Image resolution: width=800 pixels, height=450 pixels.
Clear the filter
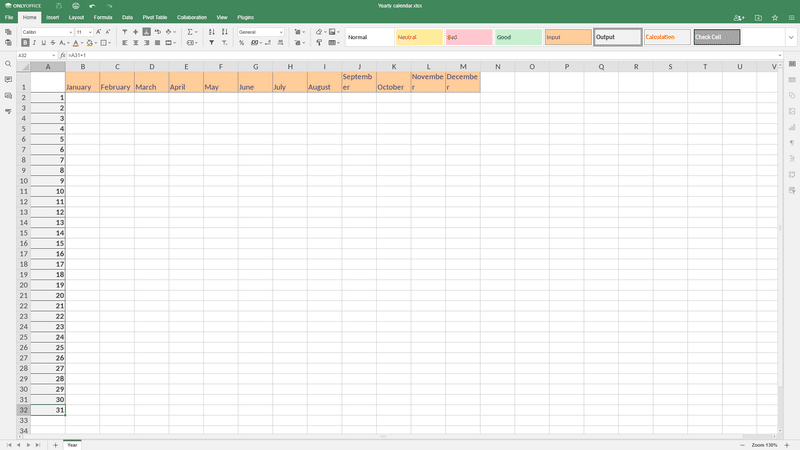point(224,43)
